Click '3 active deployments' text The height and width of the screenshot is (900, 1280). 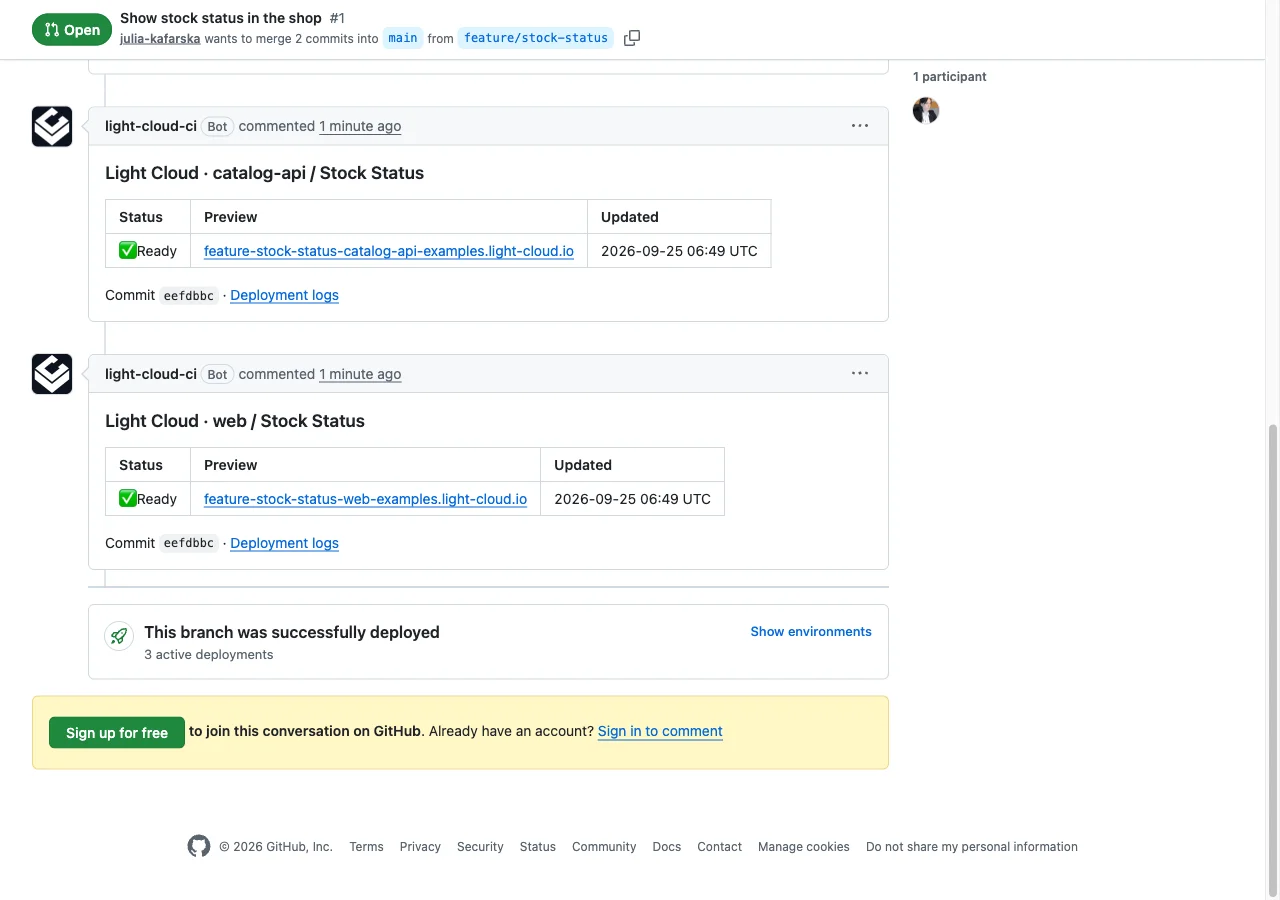click(208, 655)
